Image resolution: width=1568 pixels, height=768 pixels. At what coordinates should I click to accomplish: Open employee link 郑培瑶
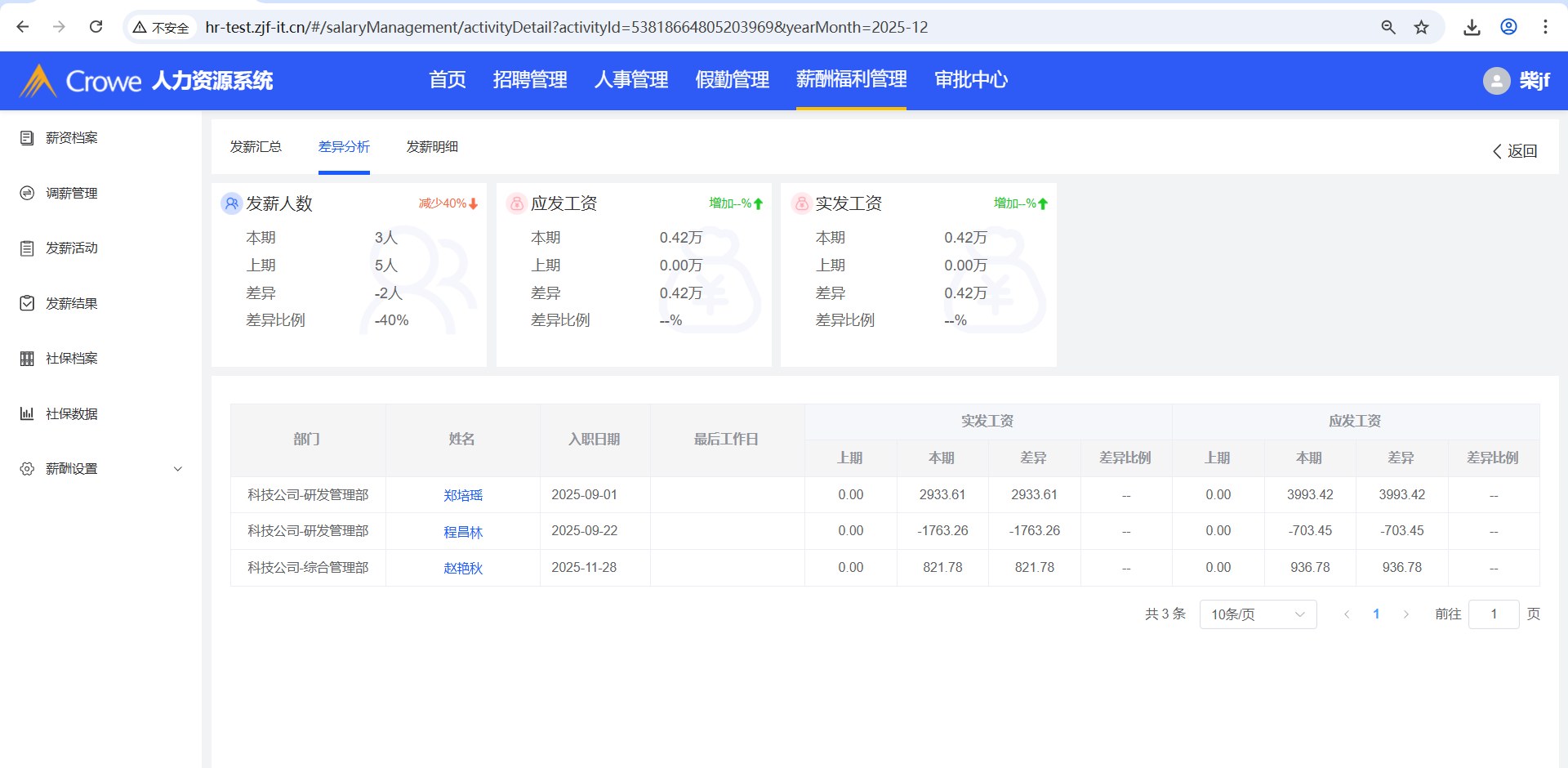(x=463, y=495)
